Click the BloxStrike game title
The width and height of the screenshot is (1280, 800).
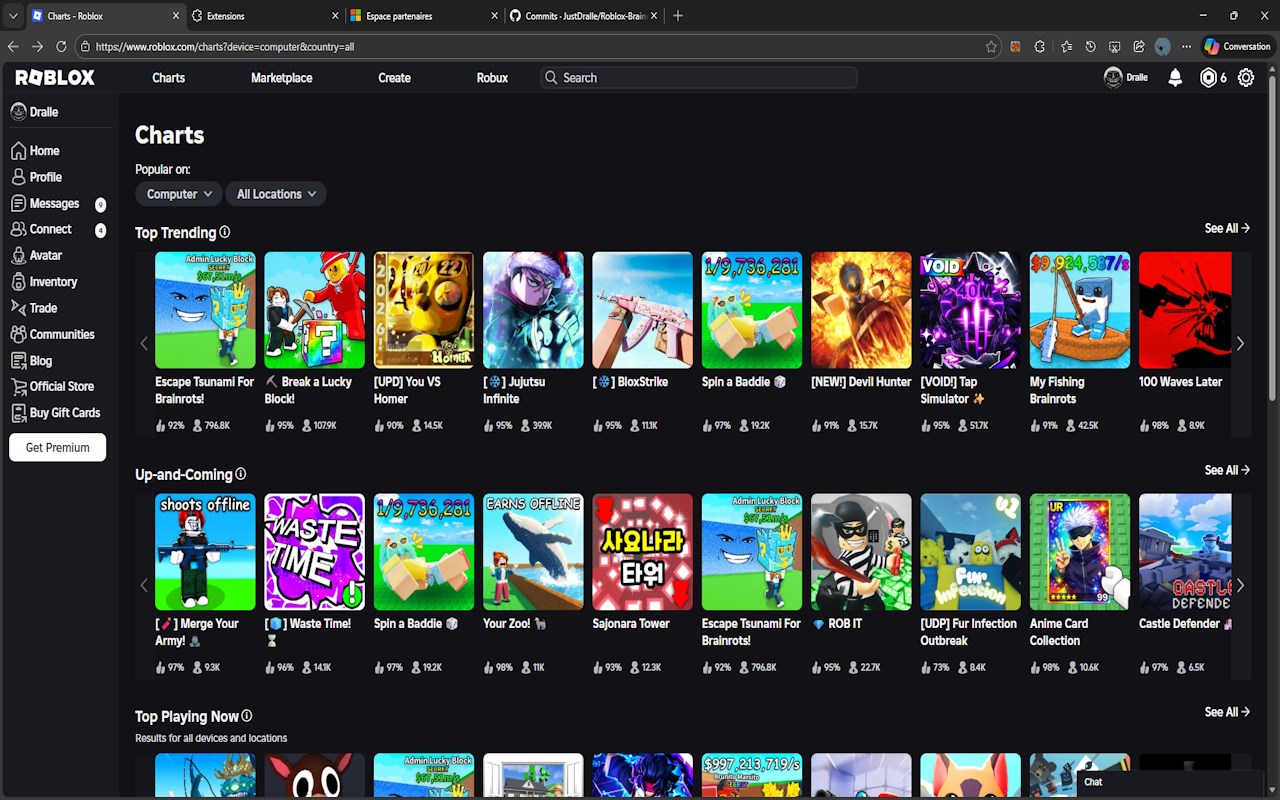pos(630,382)
